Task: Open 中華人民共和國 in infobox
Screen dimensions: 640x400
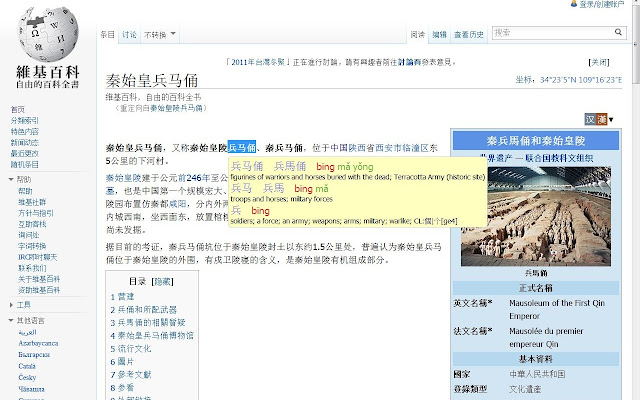Action: (537, 374)
